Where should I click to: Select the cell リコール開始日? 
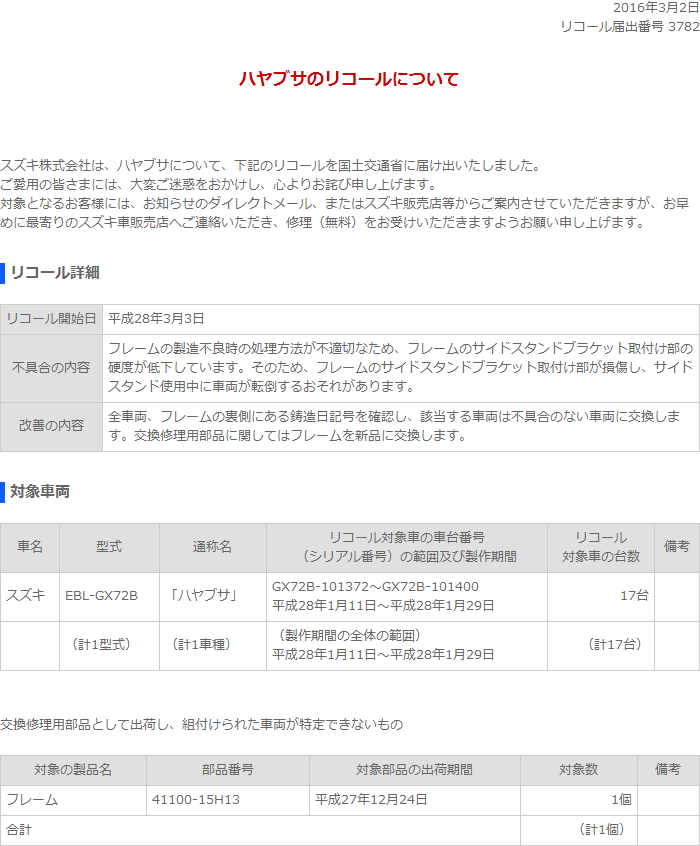pos(51,319)
